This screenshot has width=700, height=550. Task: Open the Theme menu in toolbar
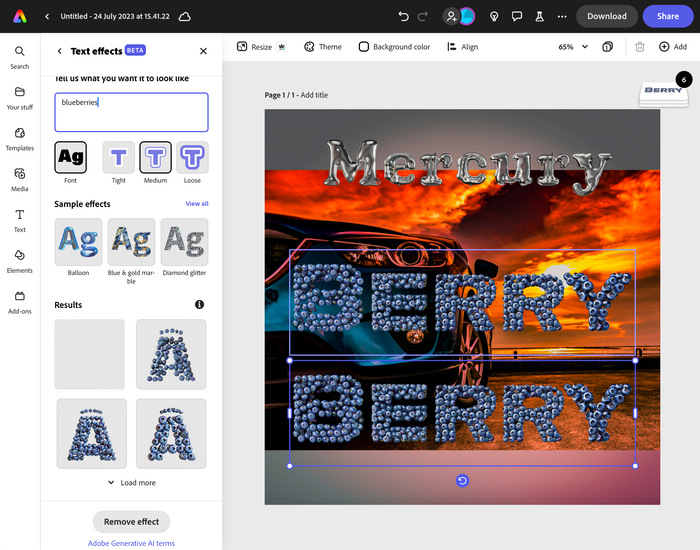tap(322, 47)
